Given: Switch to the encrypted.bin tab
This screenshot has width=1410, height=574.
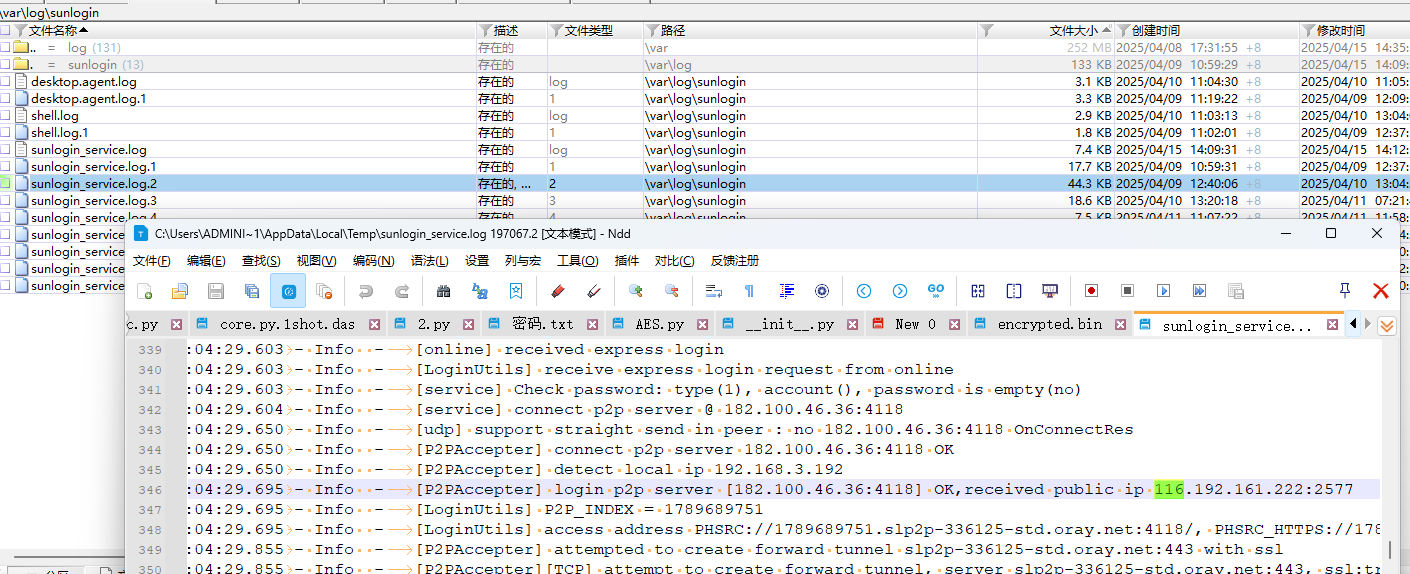Looking at the screenshot, I should 1049,324.
